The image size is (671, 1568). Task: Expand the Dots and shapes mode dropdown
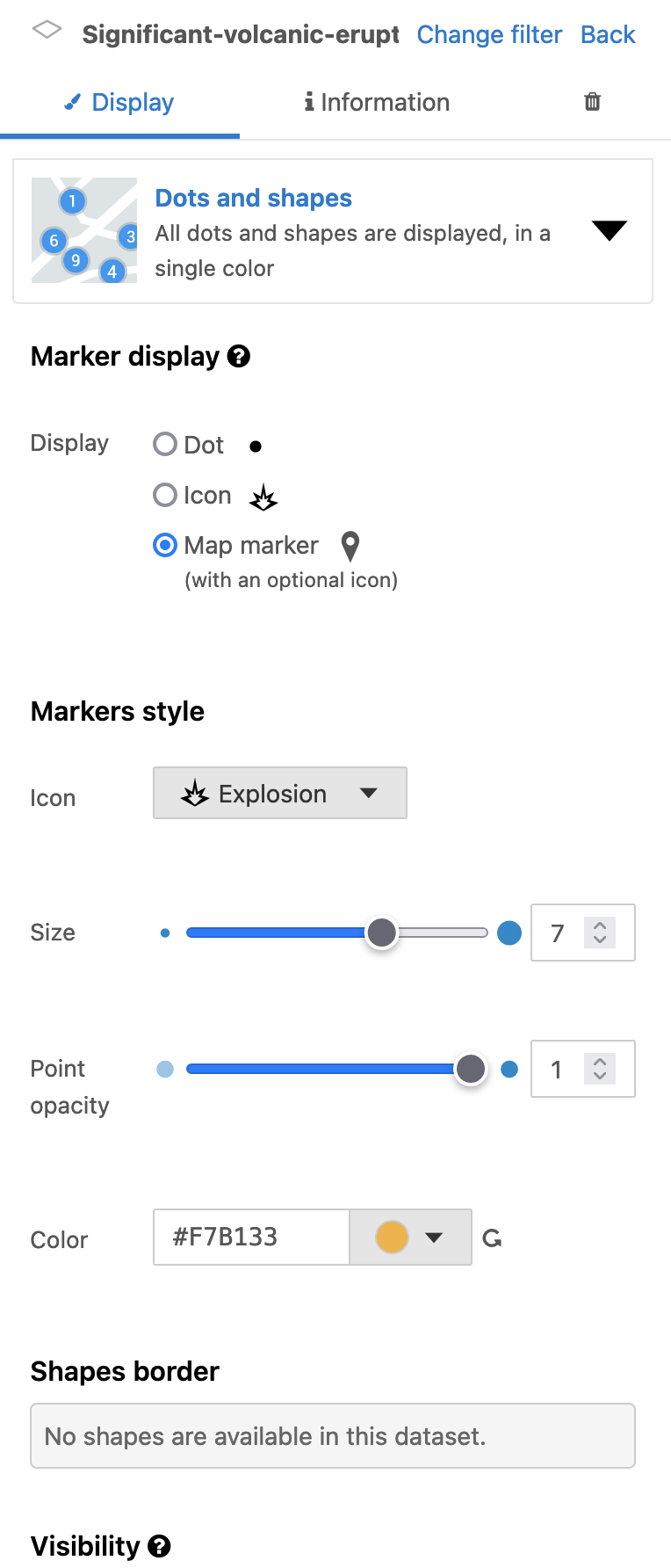pyautogui.click(x=609, y=231)
